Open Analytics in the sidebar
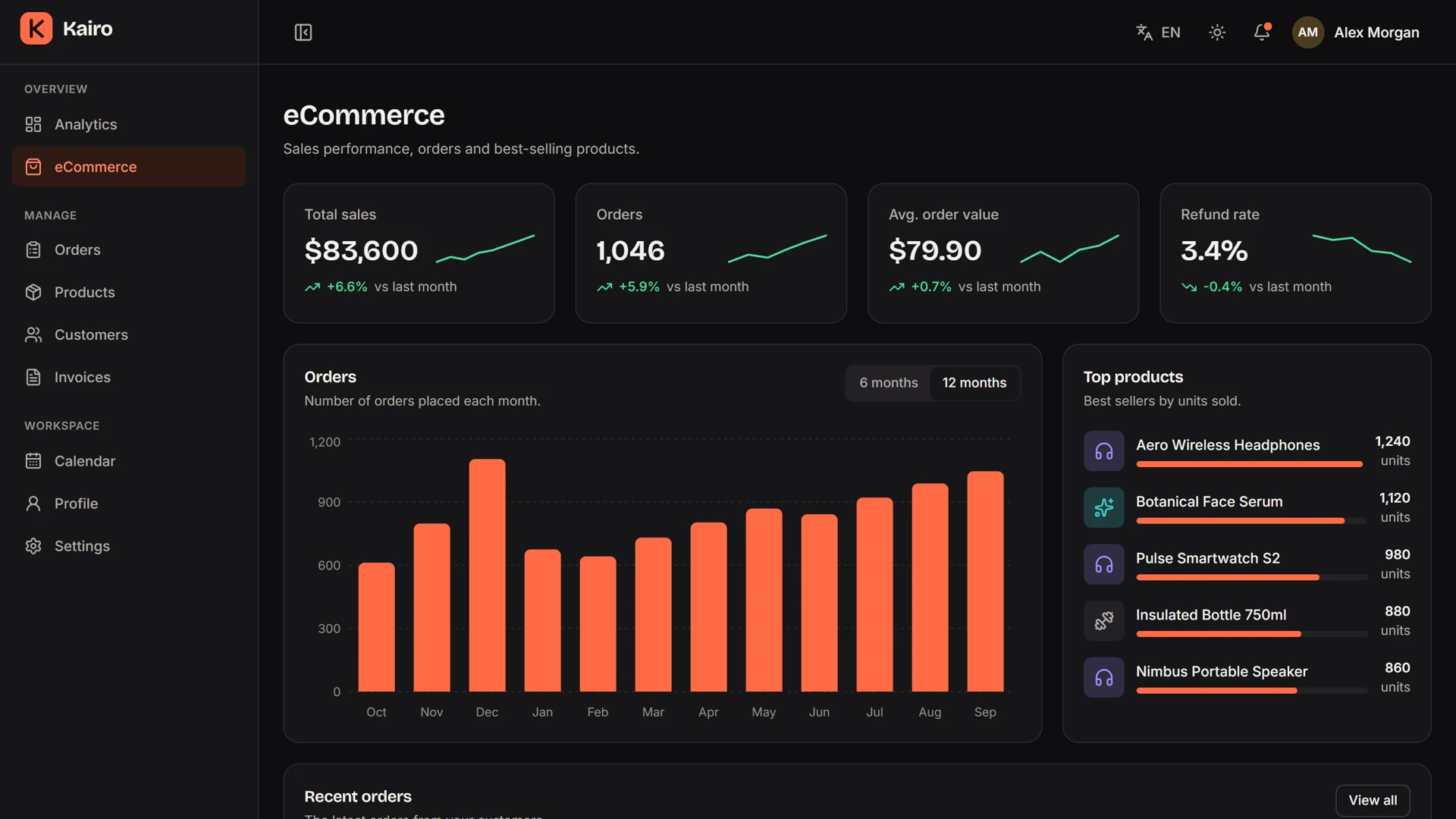This screenshot has width=1456, height=819. point(129,124)
